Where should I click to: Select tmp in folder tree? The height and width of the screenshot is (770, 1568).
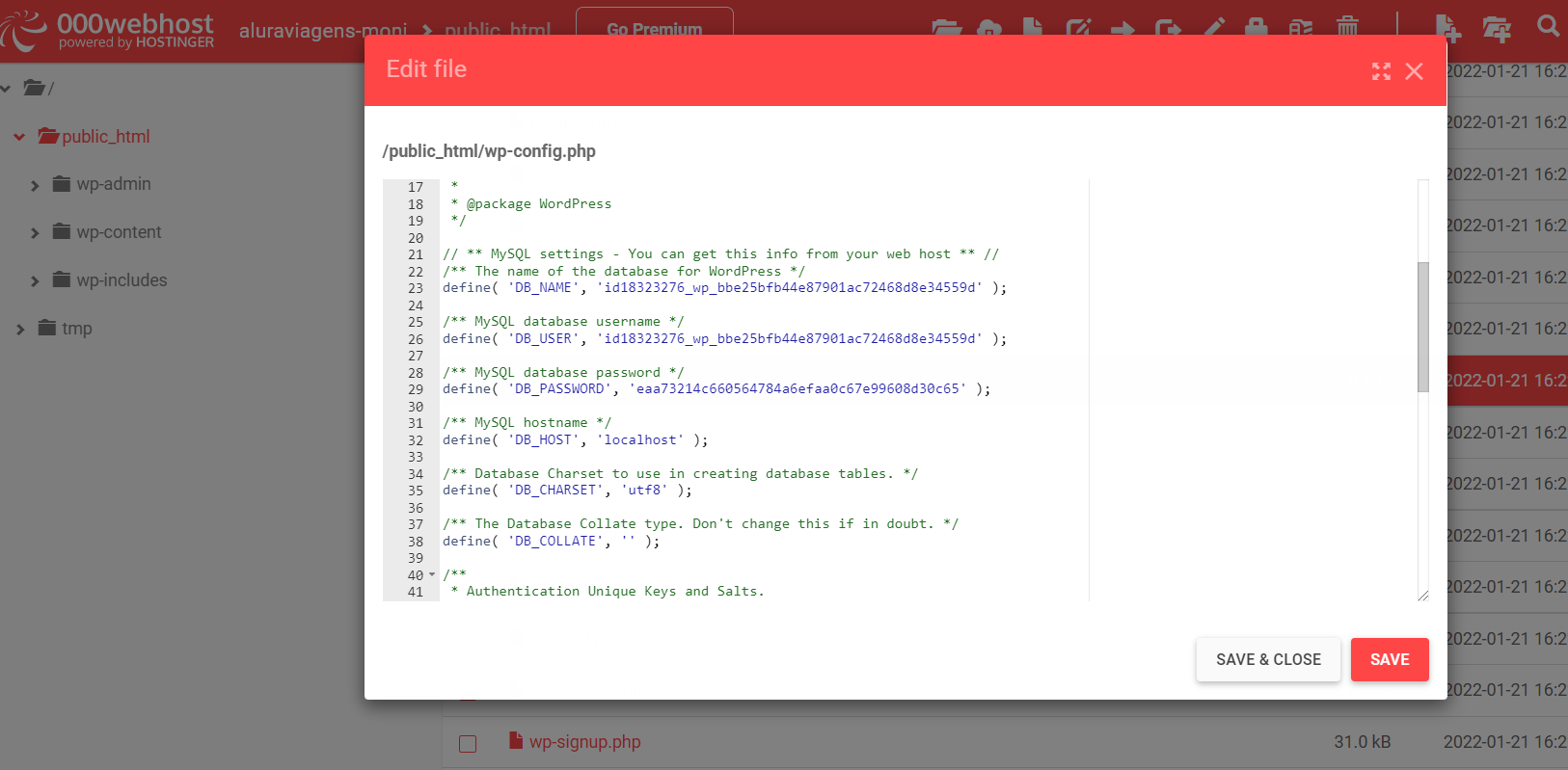pyautogui.click(x=77, y=328)
